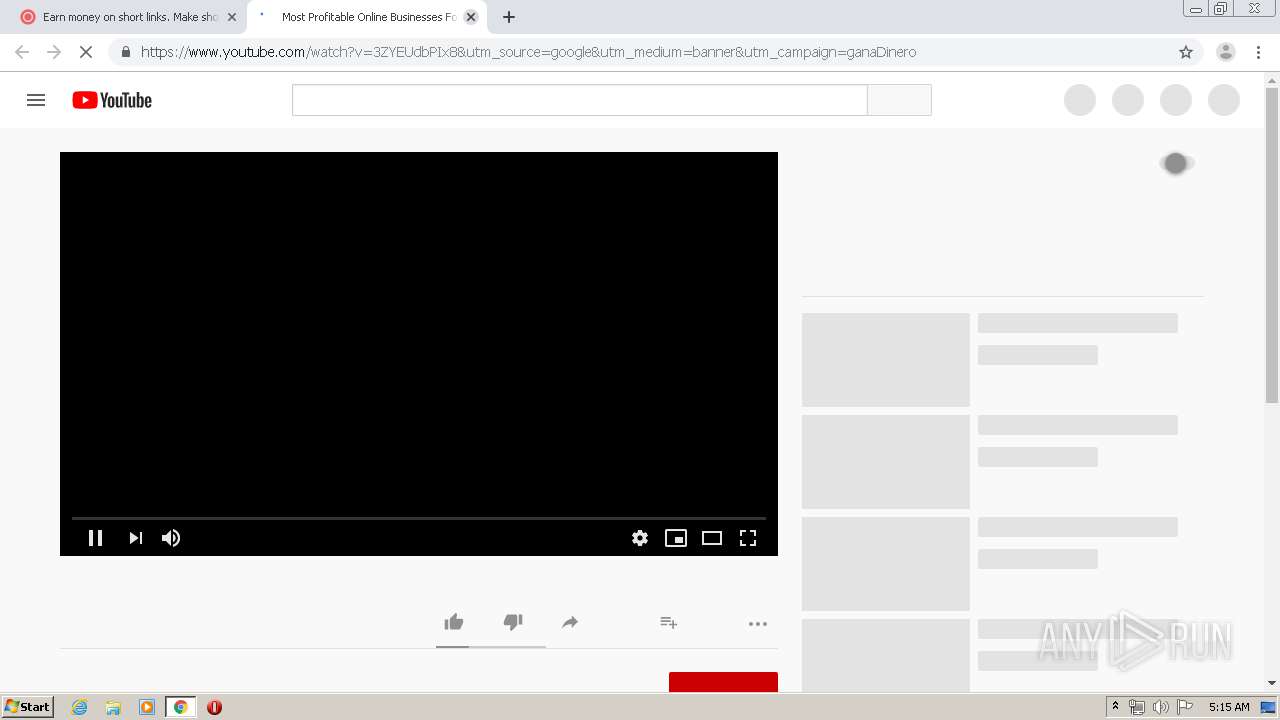This screenshot has height=720, width=1280.
Task: View site security lock info
Action: (125, 52)
